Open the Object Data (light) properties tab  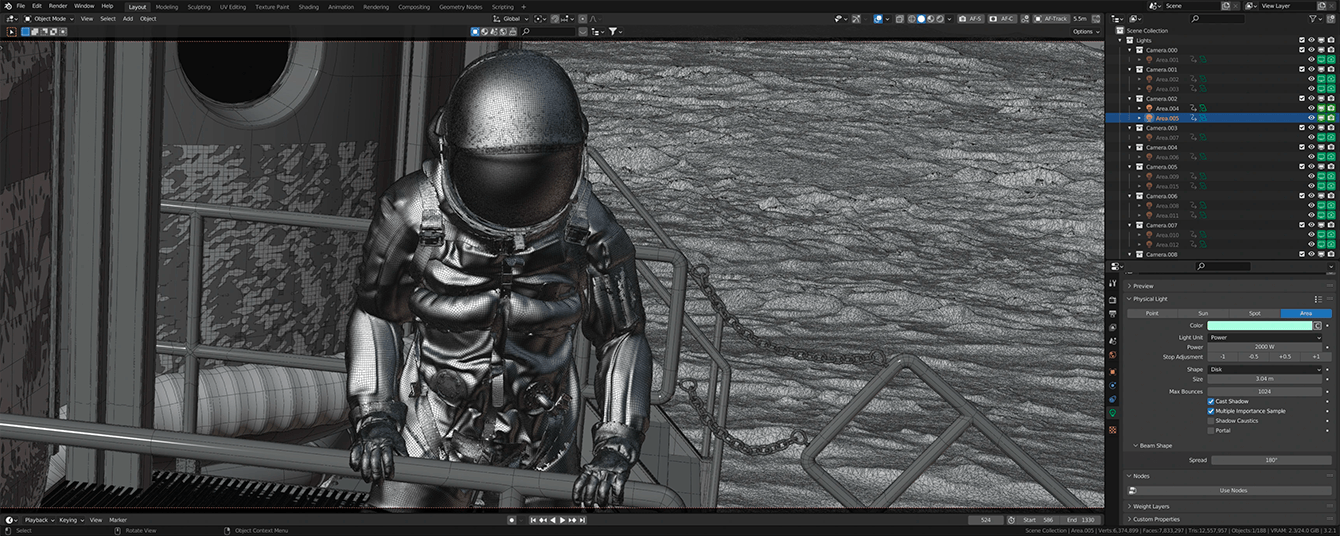click(1113, 412)
